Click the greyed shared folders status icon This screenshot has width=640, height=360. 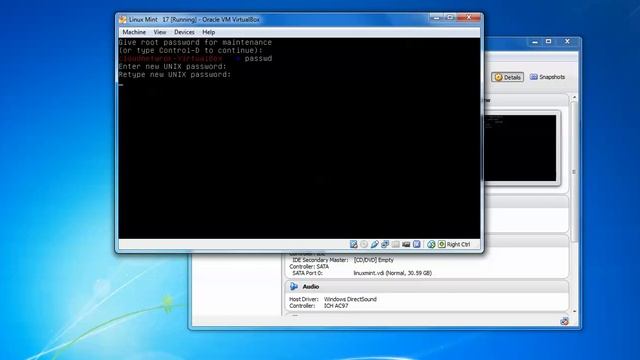[x=396, y=244]
